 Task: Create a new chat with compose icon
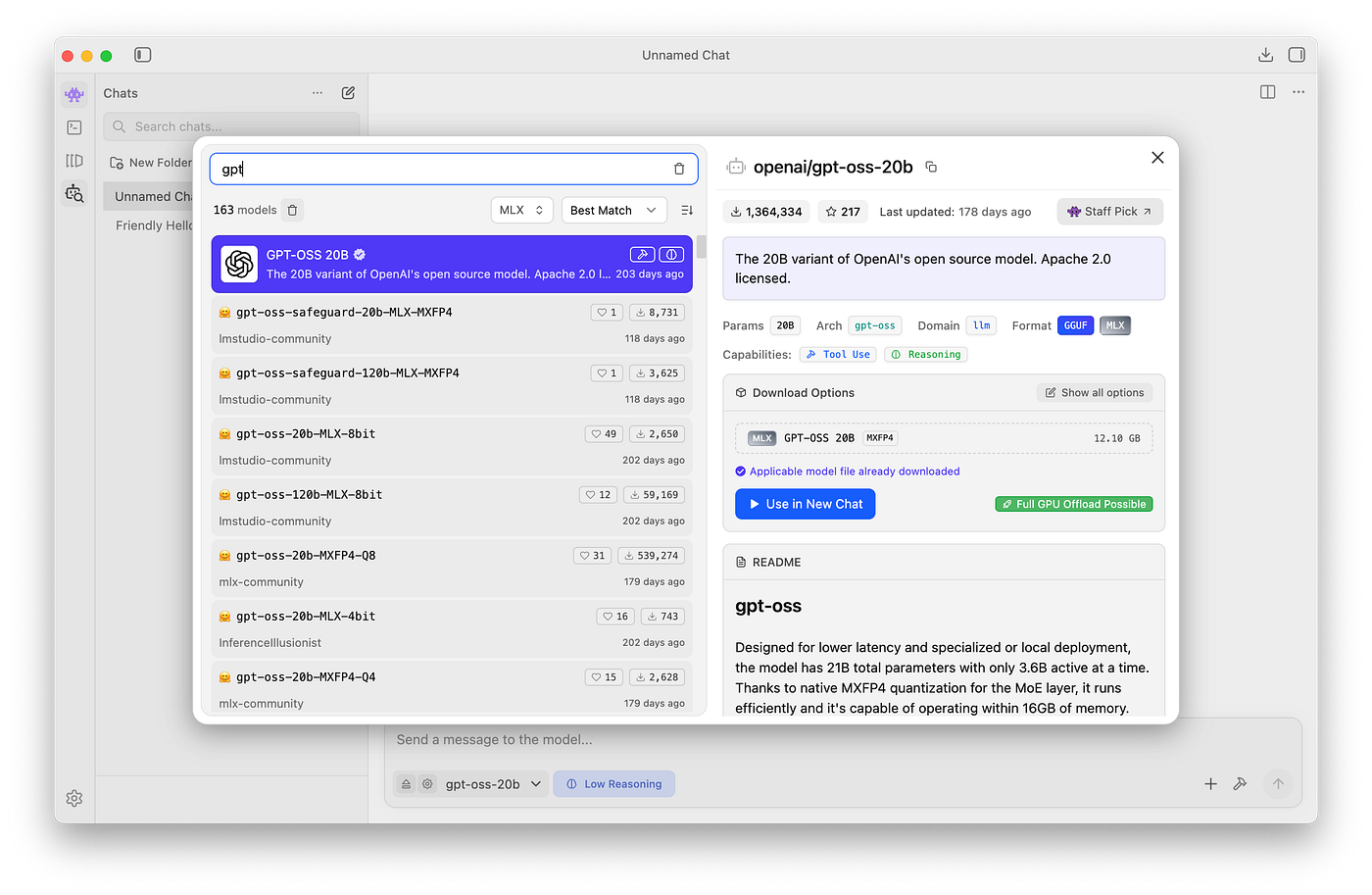coord(348,93)
